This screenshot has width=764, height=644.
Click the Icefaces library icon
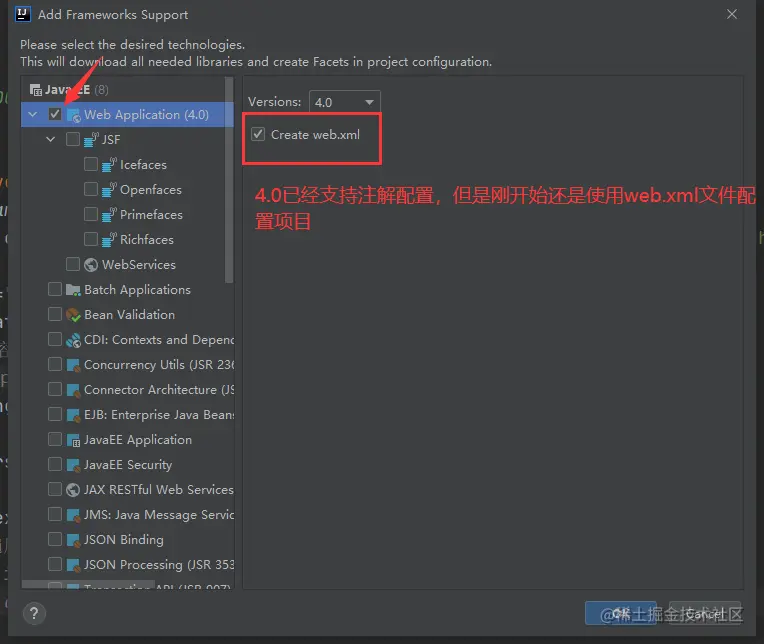[109, 165]
